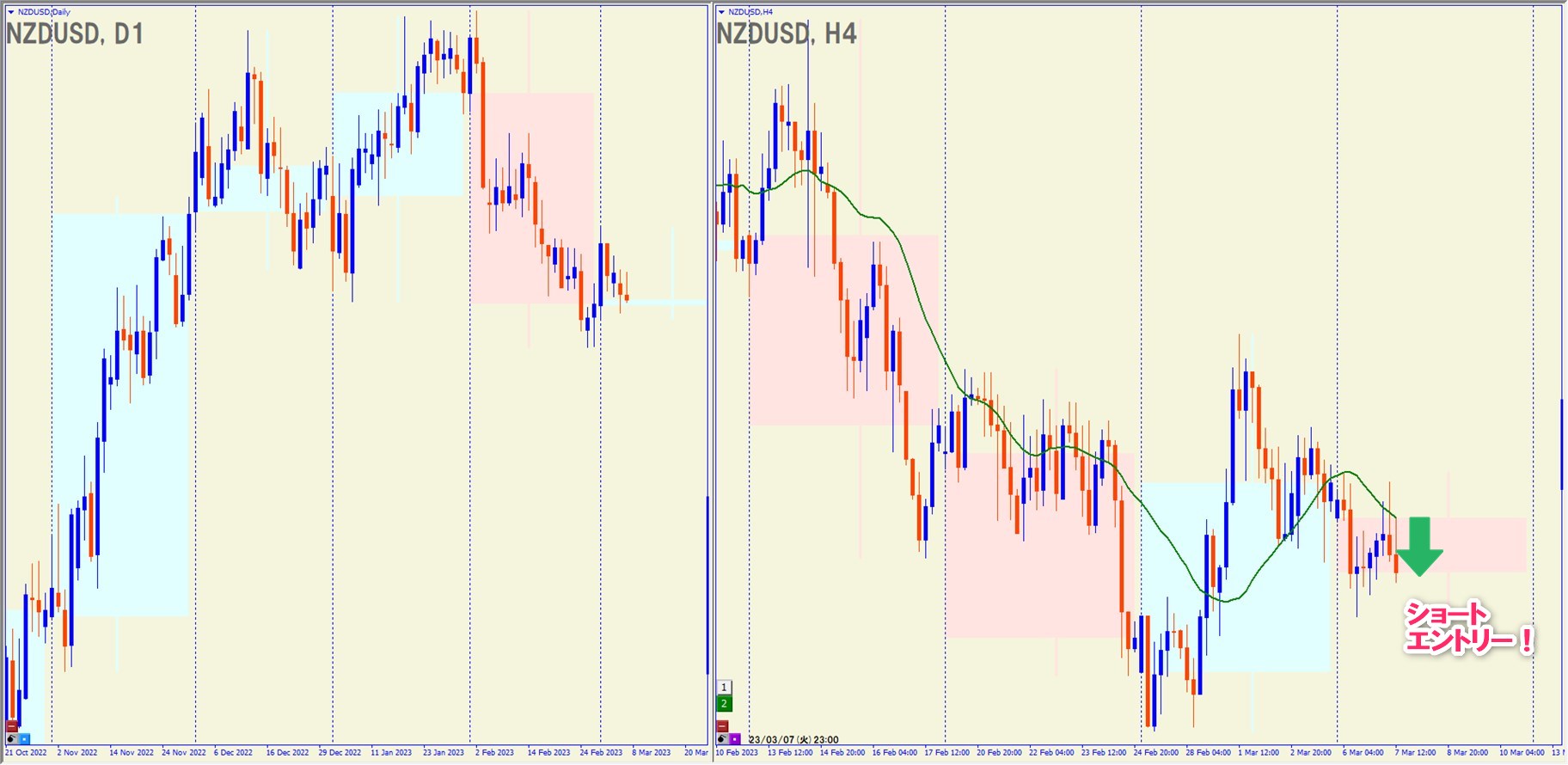This screenshot has width=1568, height=765.
Task: Expand the NZDUSD H4 chart dropdown arrow
Action: coord(721,12)
